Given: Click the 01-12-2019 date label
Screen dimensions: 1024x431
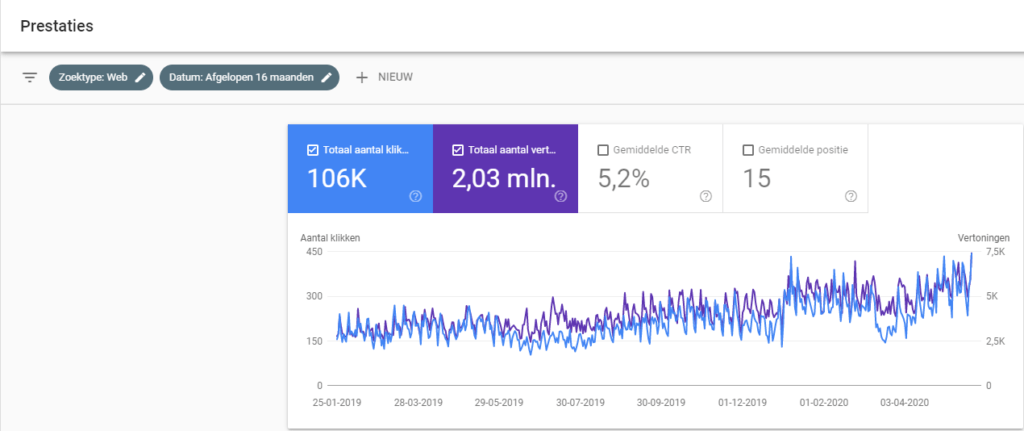Looking at the screenshot, I should point(743,402).
